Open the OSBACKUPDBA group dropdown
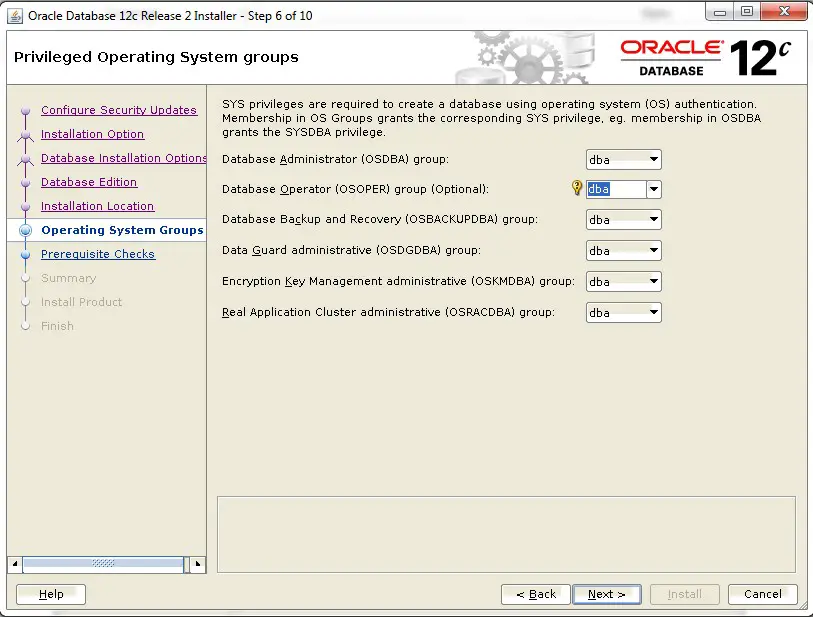The image size is (813, 617). click(x=624, y=220)
